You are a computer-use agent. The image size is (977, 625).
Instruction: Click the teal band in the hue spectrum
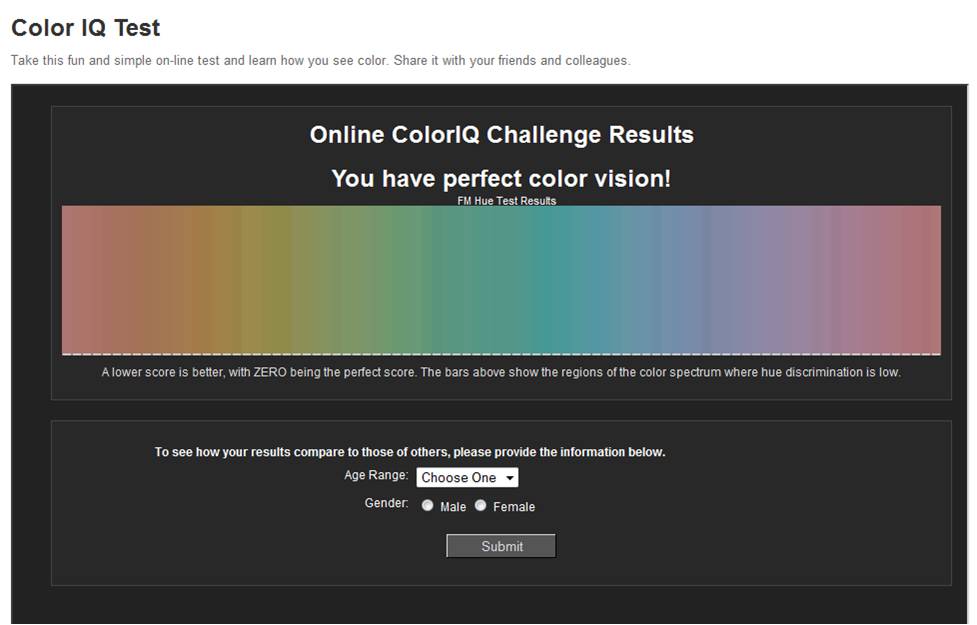click(x=545, y=280)
